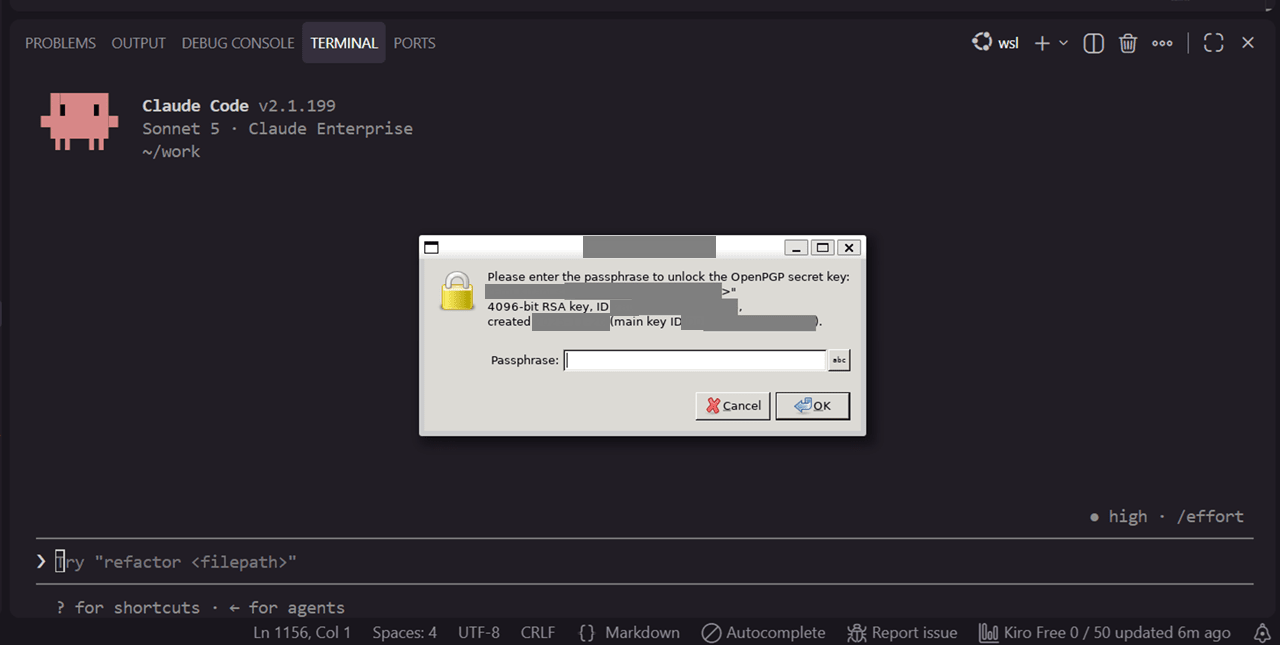The width and height of the screenshot is (1280, 645).
Task: Select the TERMINAL tab
Action: pyautogui.click(x=344, y=43)
